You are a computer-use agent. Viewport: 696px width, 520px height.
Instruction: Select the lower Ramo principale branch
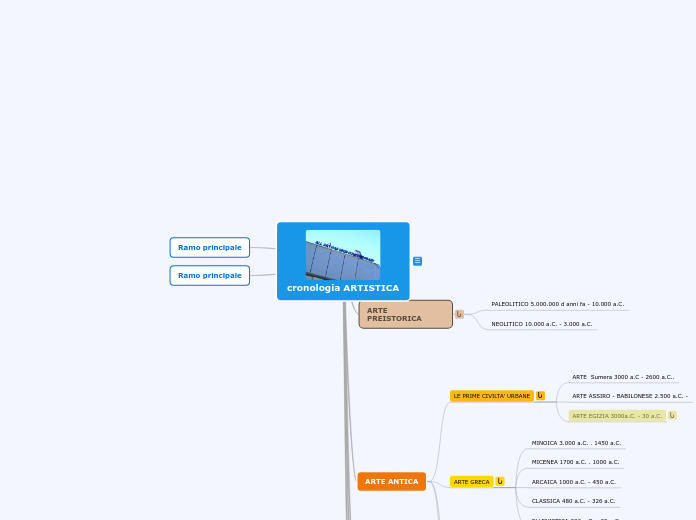pyautogui.click(x=210, y=275)
